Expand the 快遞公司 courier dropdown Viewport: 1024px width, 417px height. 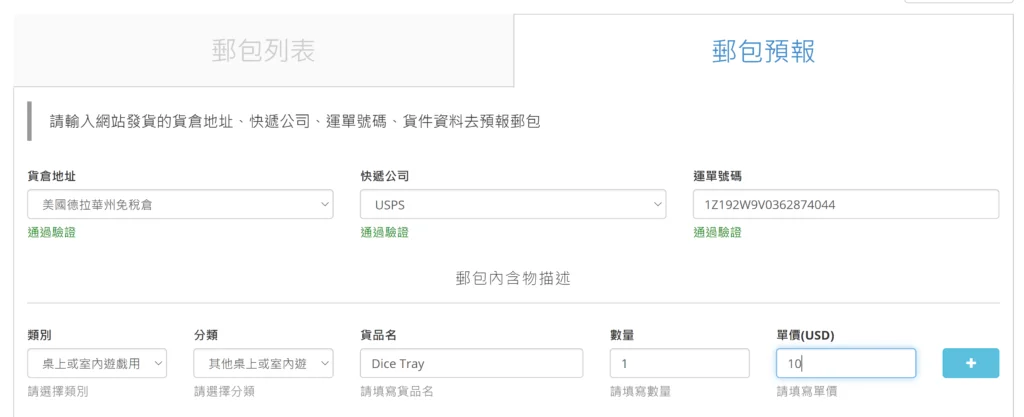[513, 204]
